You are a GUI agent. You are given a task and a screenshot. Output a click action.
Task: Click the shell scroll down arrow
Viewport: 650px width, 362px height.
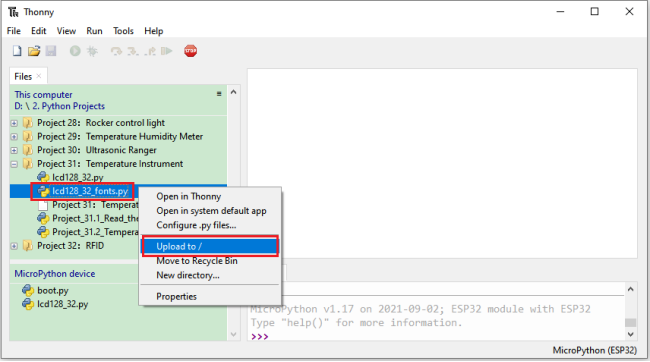(631, 334)
